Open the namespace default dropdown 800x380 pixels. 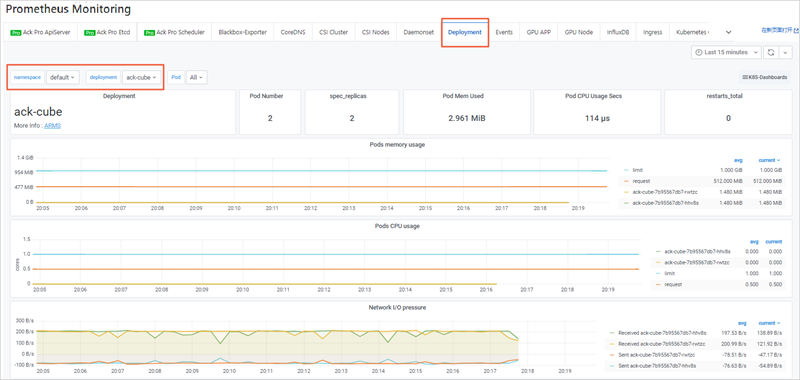(63, 77)
